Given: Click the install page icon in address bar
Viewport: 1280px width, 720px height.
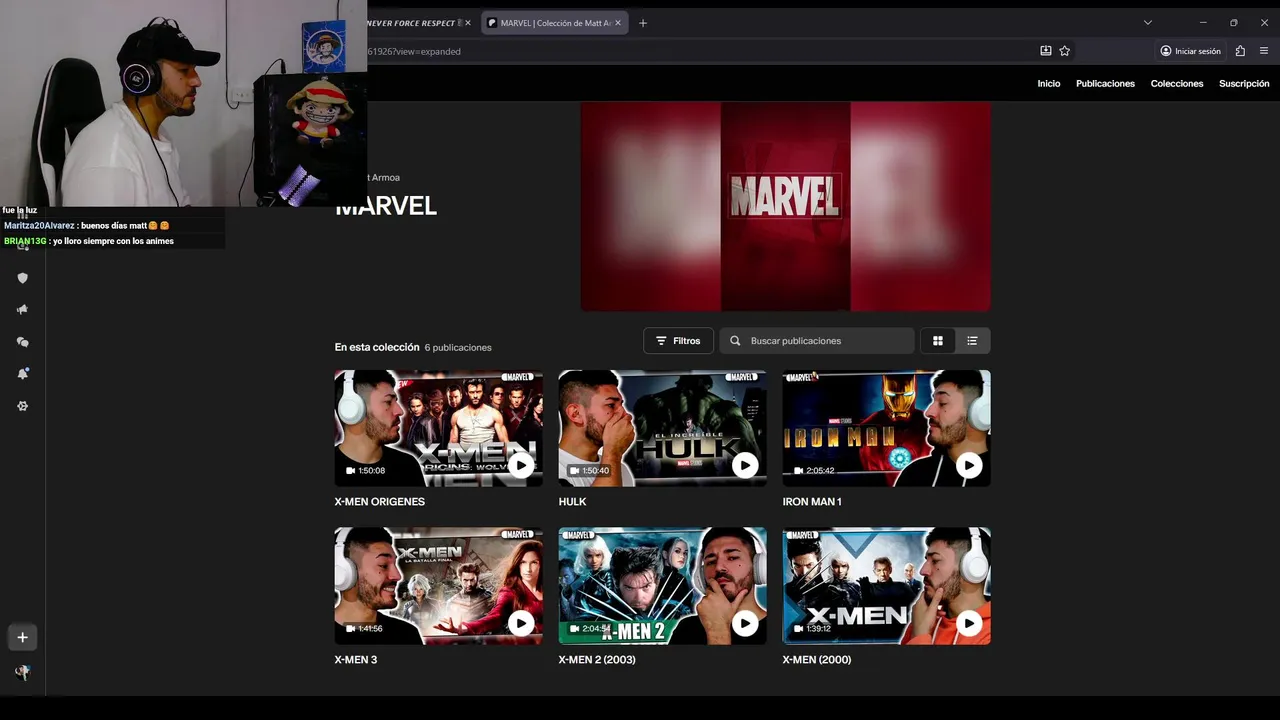Looking at the screenshot, I should [1046, 51].
